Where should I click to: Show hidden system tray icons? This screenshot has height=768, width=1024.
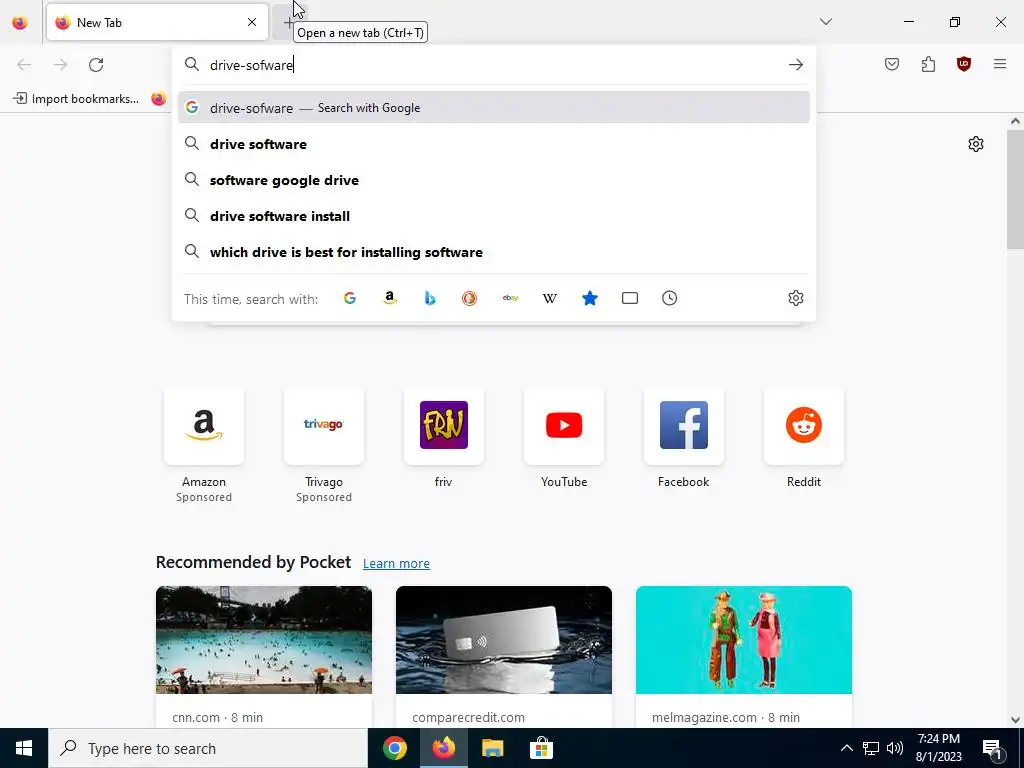click(846, 748)
